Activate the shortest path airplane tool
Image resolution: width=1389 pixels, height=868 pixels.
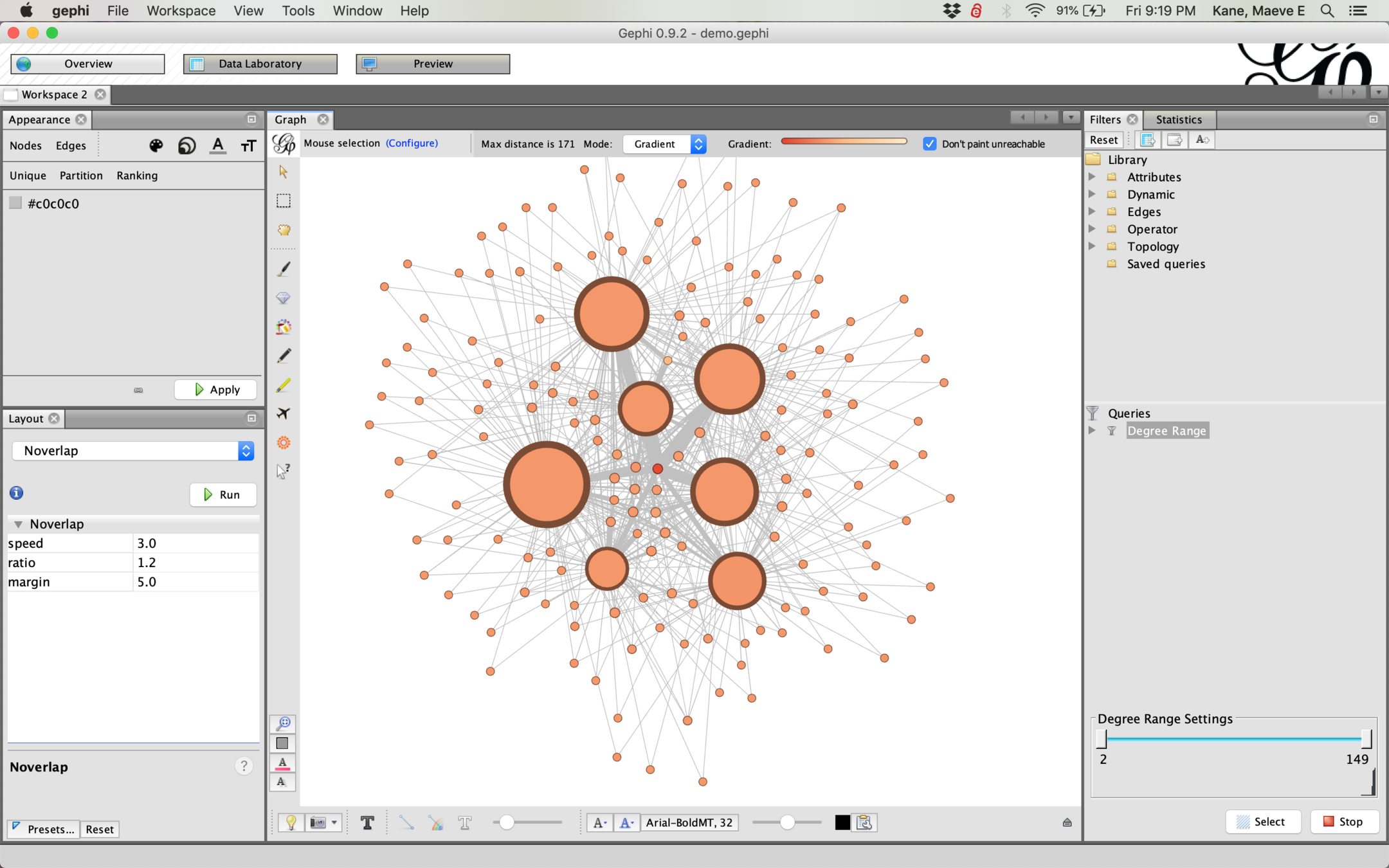click(x=283, y=413)
